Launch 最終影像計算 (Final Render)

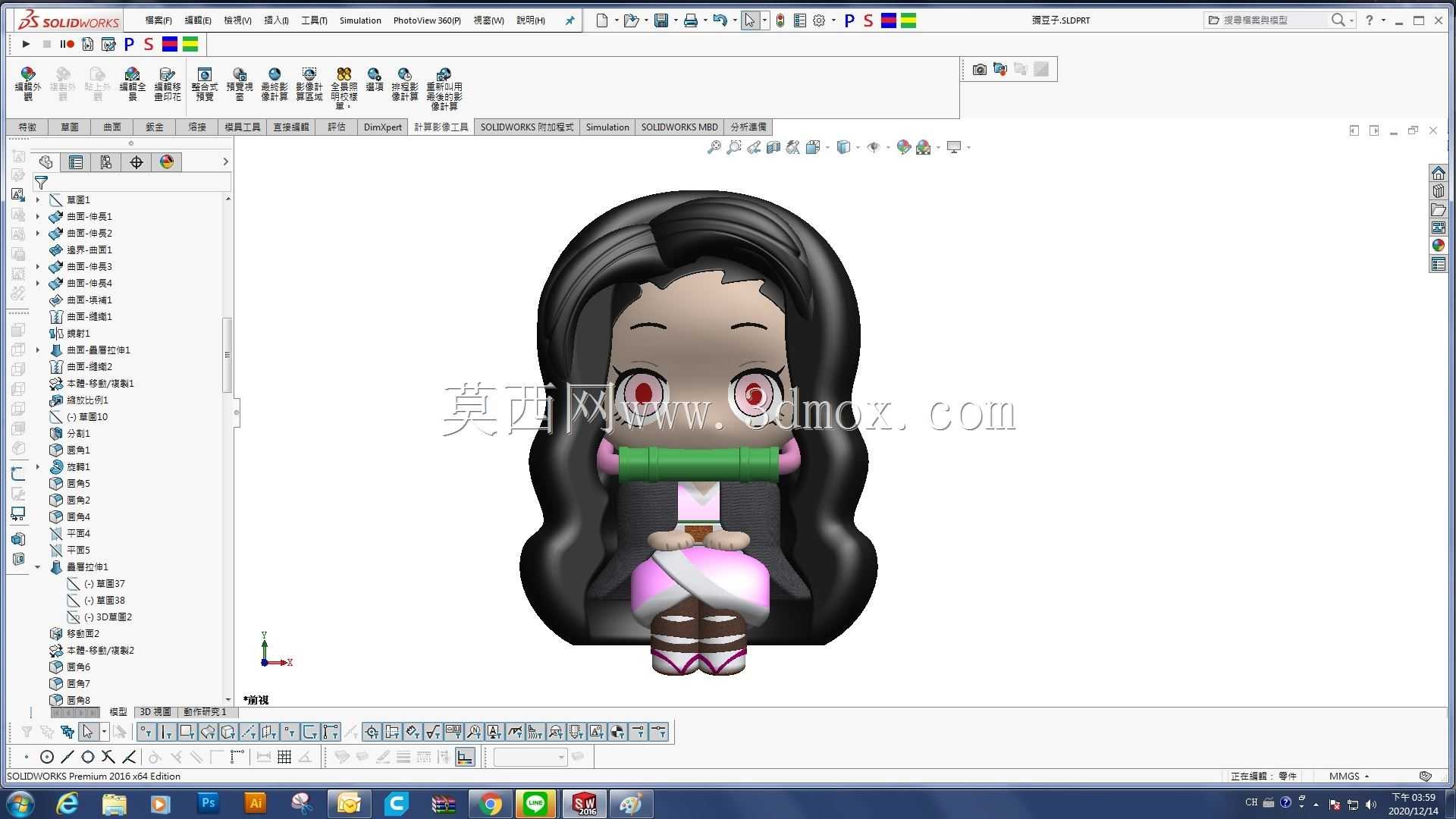click(275, 83)
